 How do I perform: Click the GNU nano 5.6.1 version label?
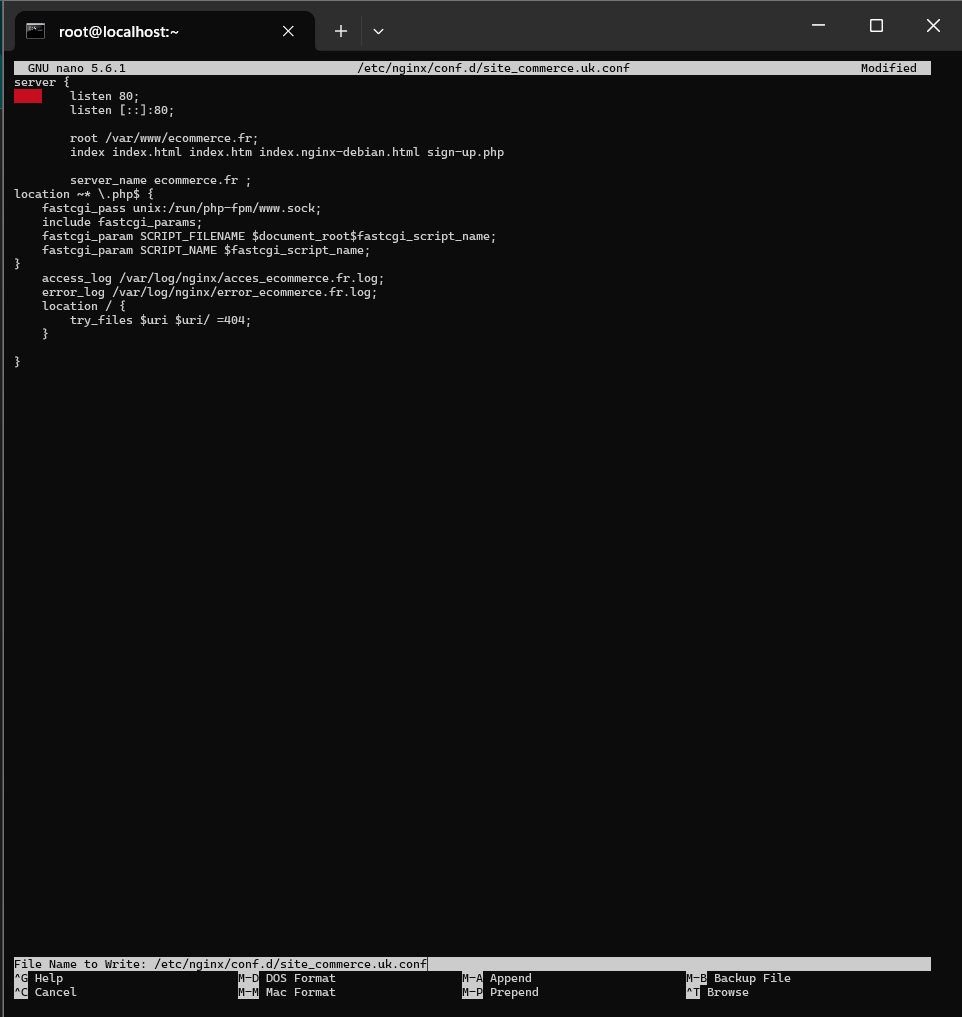click(77, 68)
